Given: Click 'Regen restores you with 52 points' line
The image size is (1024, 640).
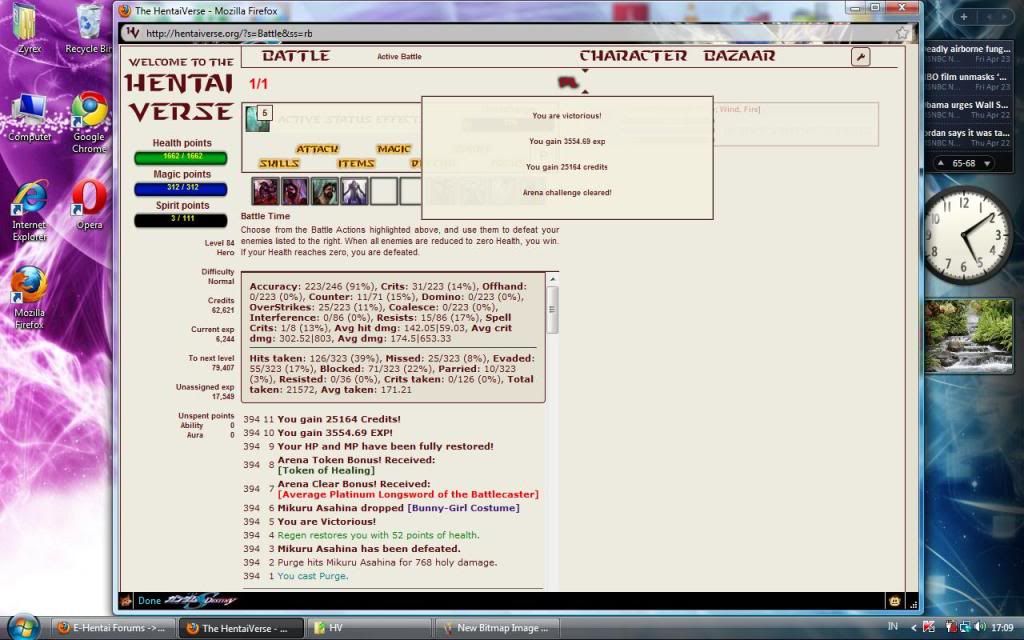Looking at the screenshot, I should 378,536.
